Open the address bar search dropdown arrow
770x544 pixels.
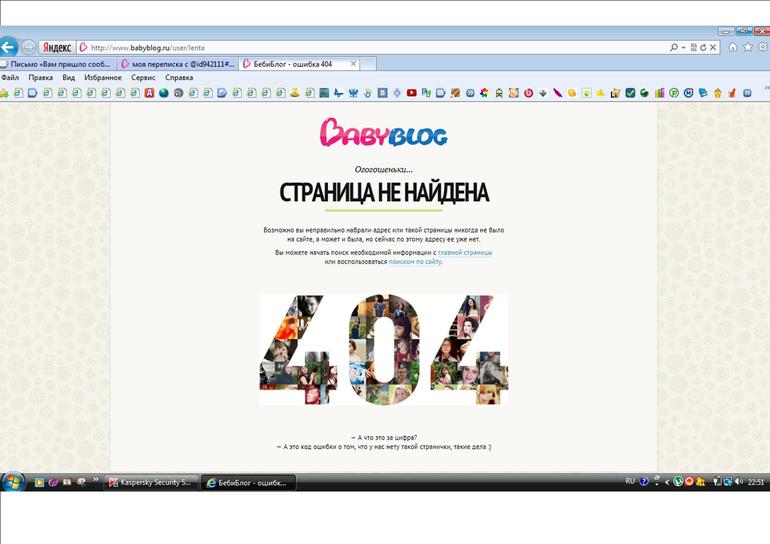coord(683,48)
